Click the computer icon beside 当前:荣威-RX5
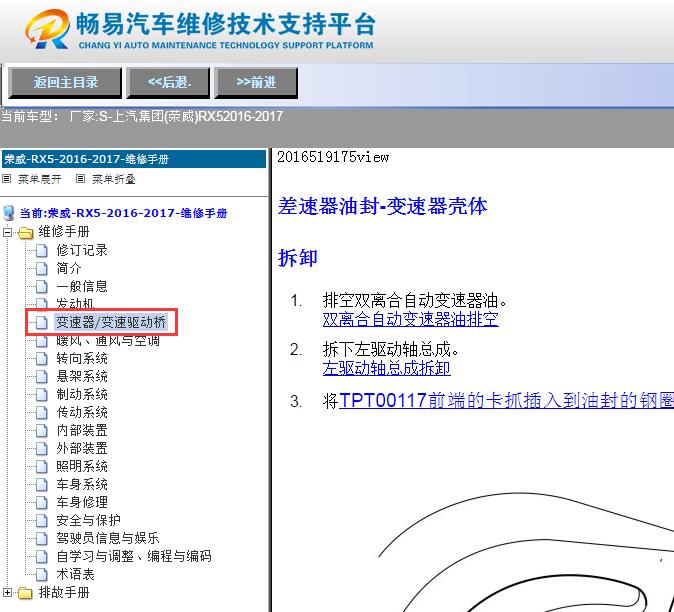Screen dimensions: 674x612 click(9, 213)
